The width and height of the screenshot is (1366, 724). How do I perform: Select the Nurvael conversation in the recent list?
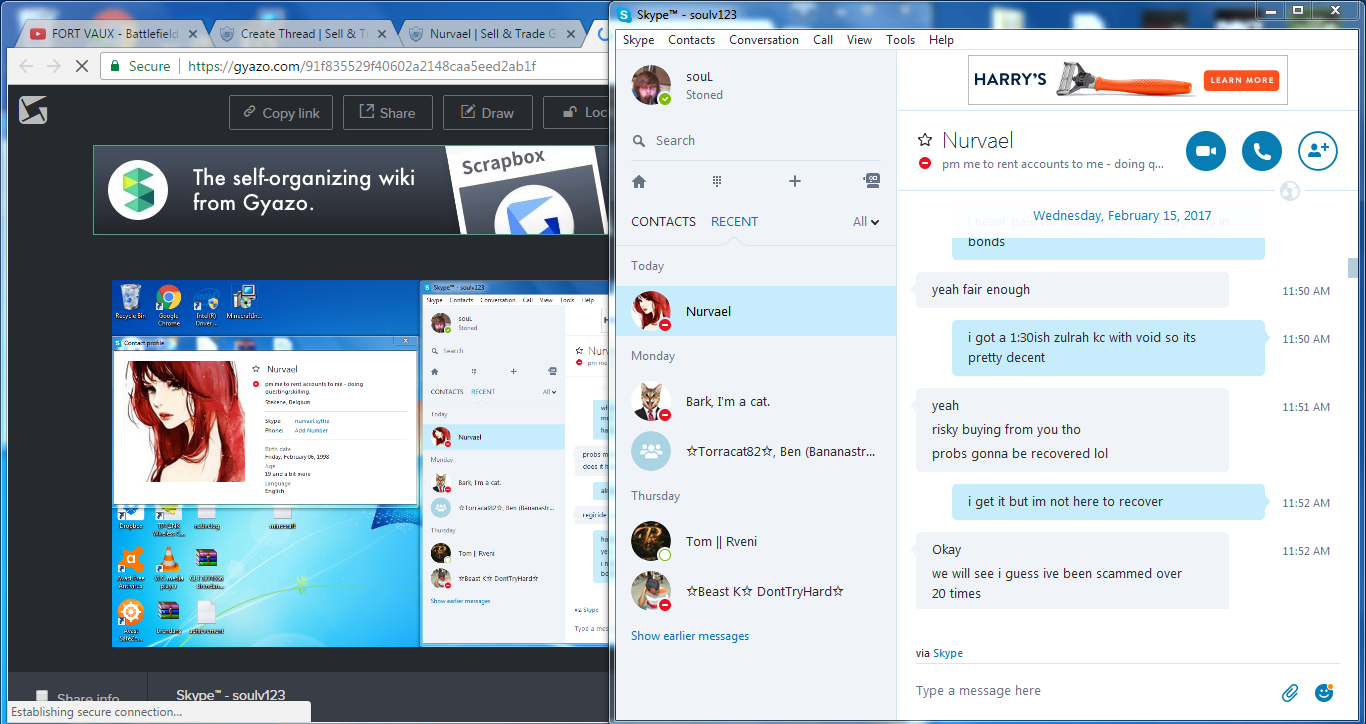756,311
